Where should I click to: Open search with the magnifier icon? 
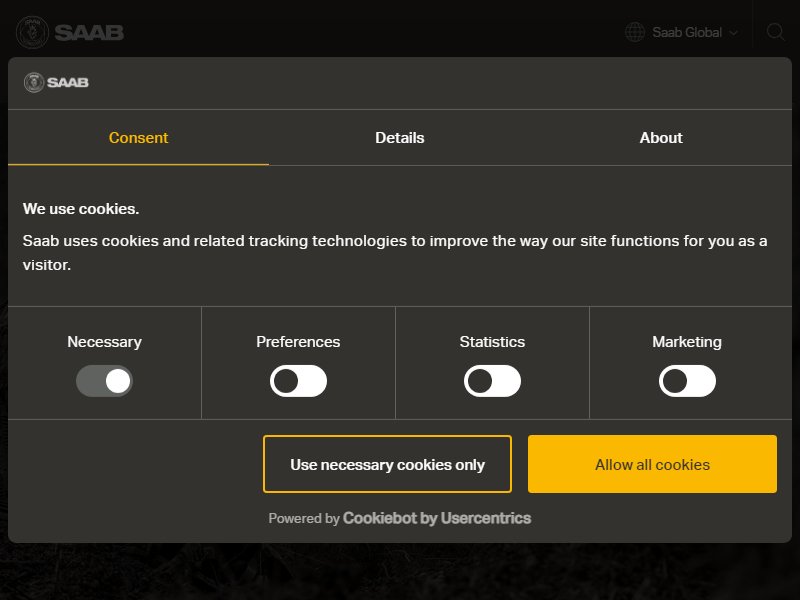776,32
